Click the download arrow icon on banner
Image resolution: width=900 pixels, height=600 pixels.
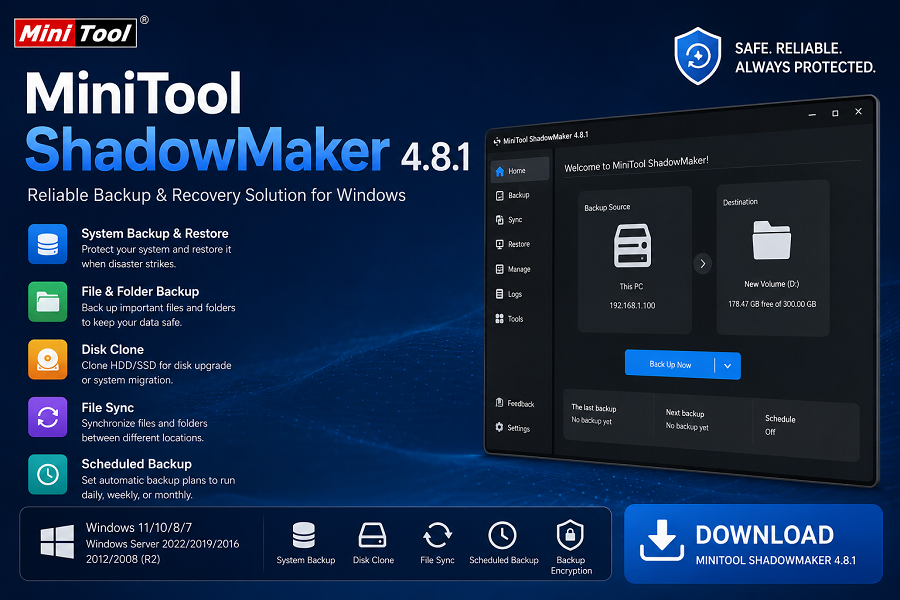662,540
